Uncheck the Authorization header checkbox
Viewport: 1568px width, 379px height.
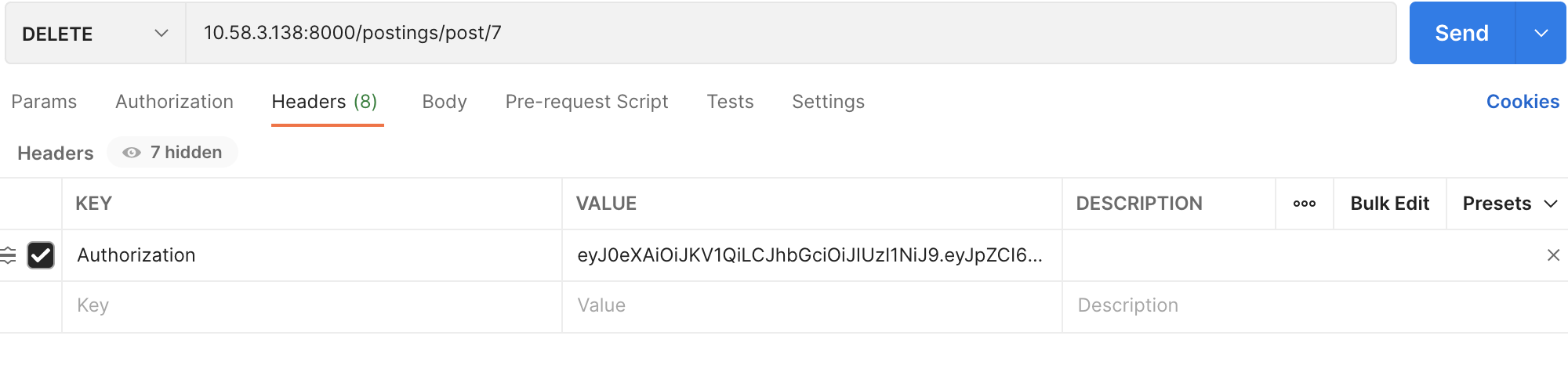click(x=41, y=255)
